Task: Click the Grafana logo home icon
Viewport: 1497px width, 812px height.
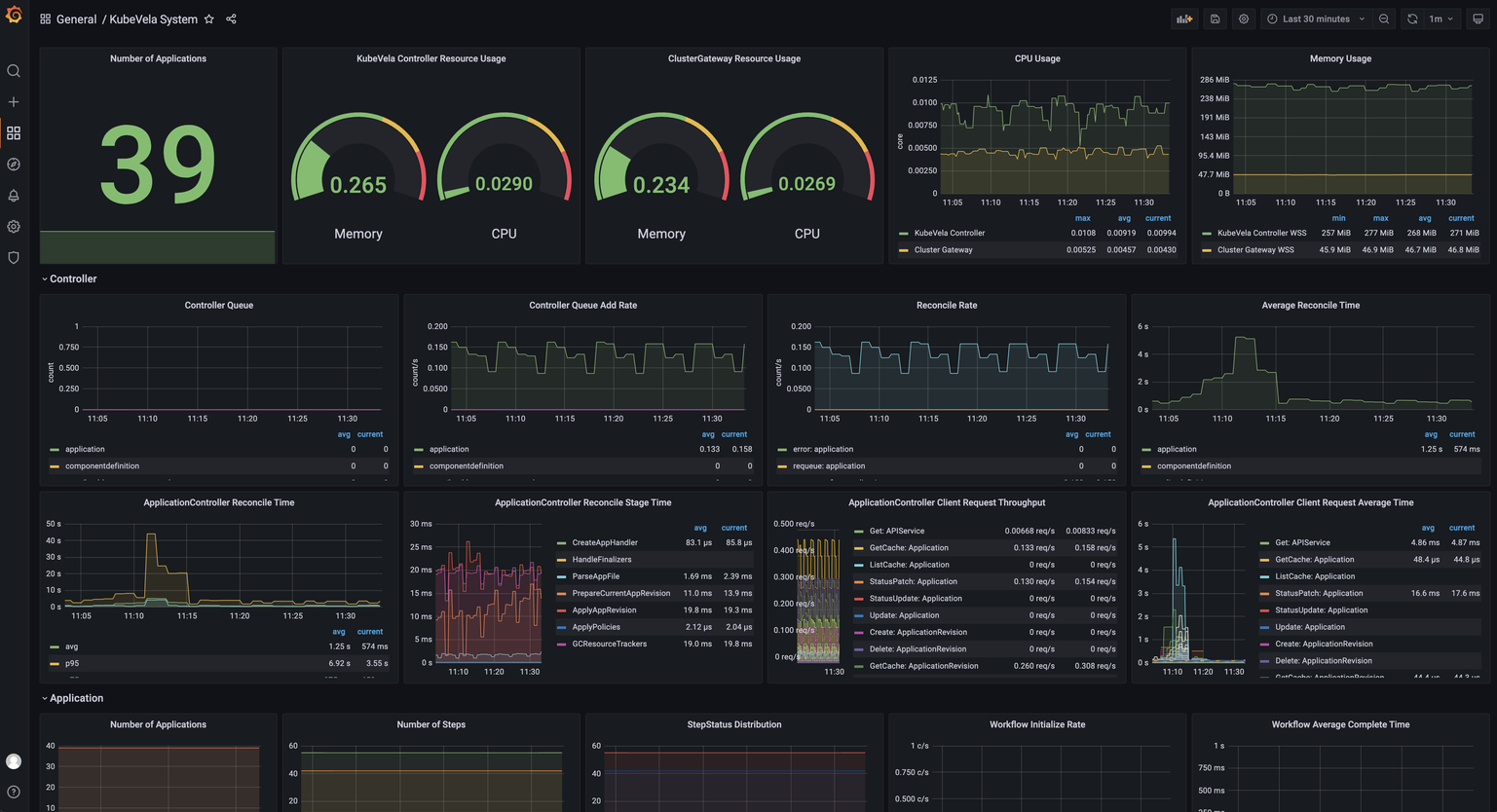Action: point(14,16)
